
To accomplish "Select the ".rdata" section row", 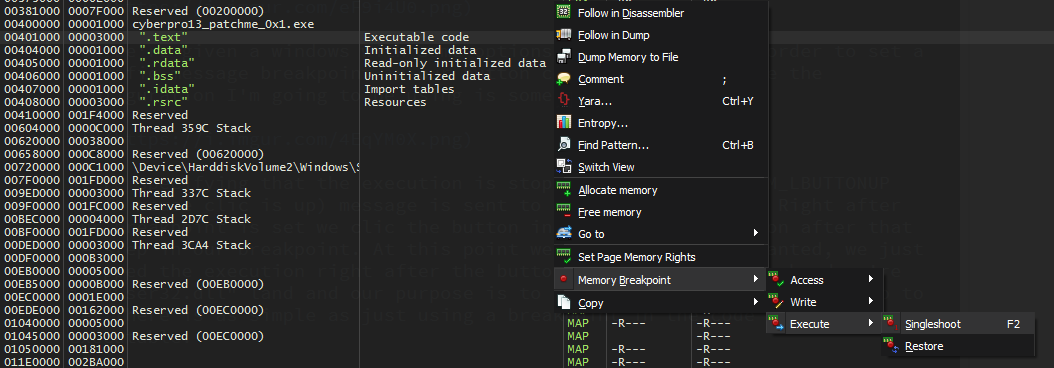I will pyautogui.click(x=167, y=63).
